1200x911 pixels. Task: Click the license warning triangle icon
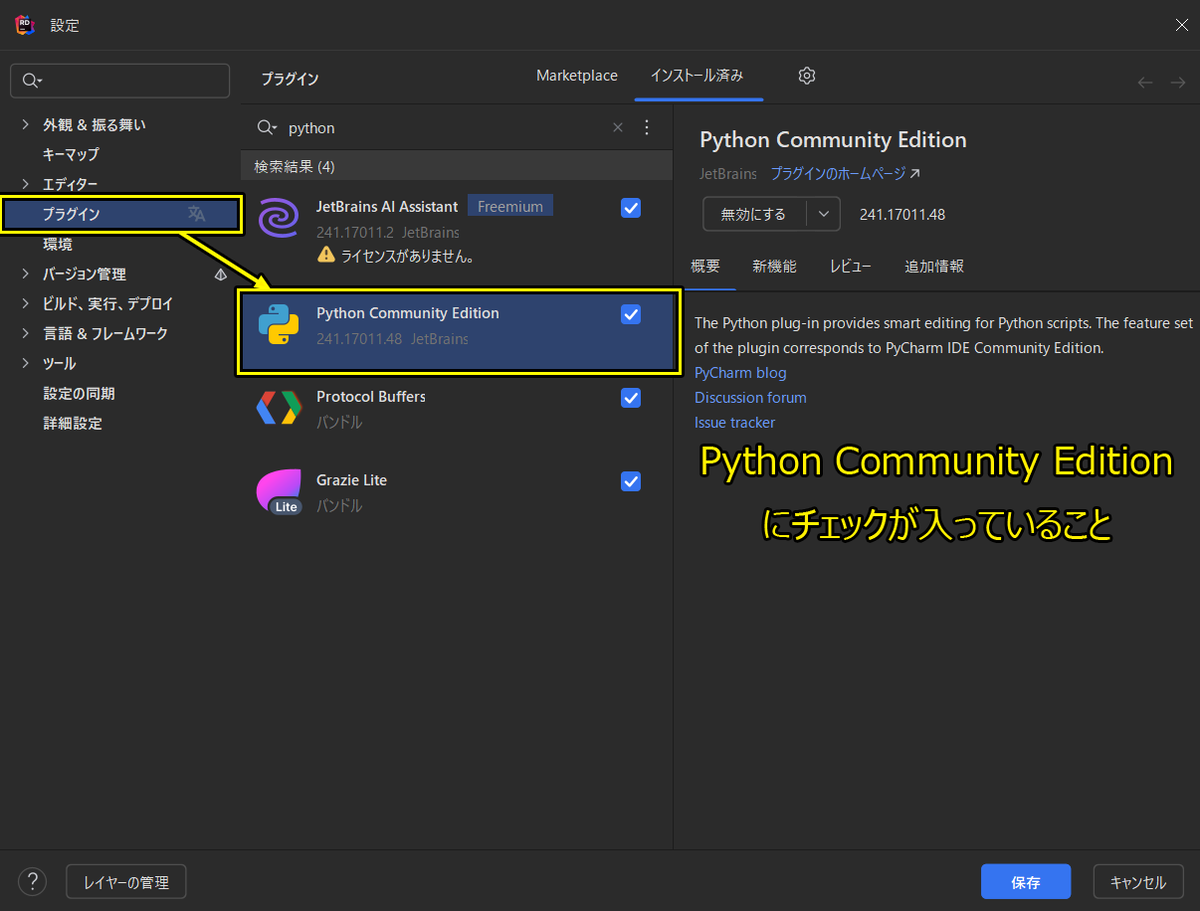(326, 255)
